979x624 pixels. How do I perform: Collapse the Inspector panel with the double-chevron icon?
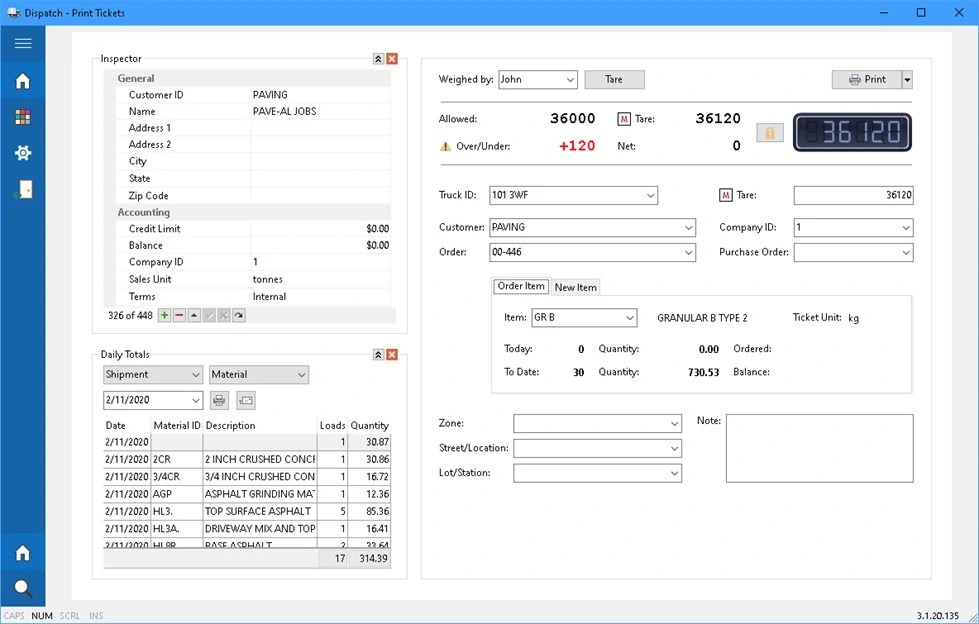click(x=377, y=58)
